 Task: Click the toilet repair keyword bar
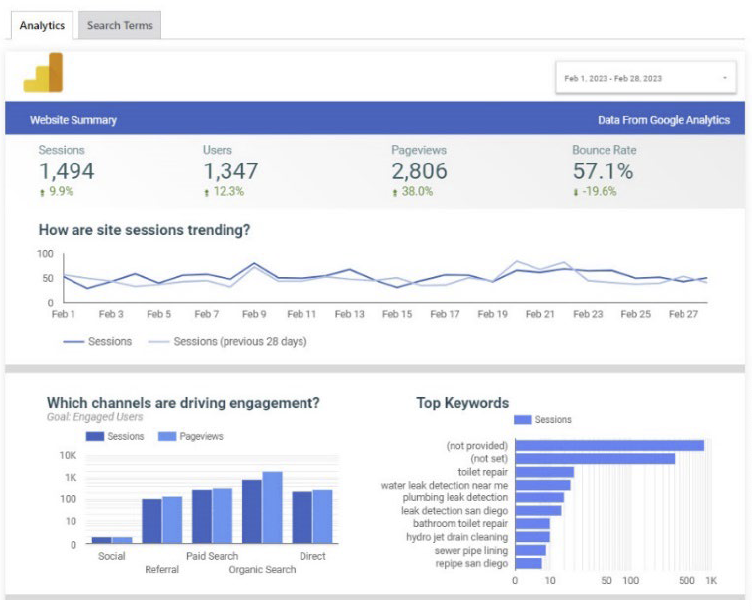click(544, 471)
